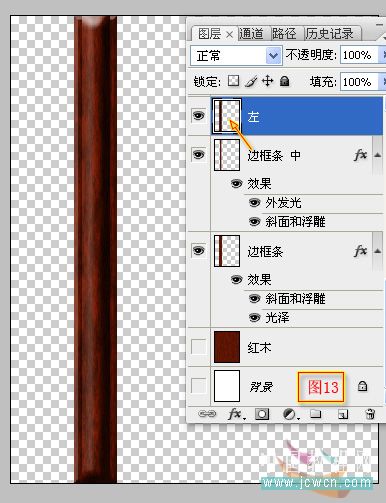This screenshot has height=503, width=386.
Task: Add a layer mask
Action: tap(262, 414)
